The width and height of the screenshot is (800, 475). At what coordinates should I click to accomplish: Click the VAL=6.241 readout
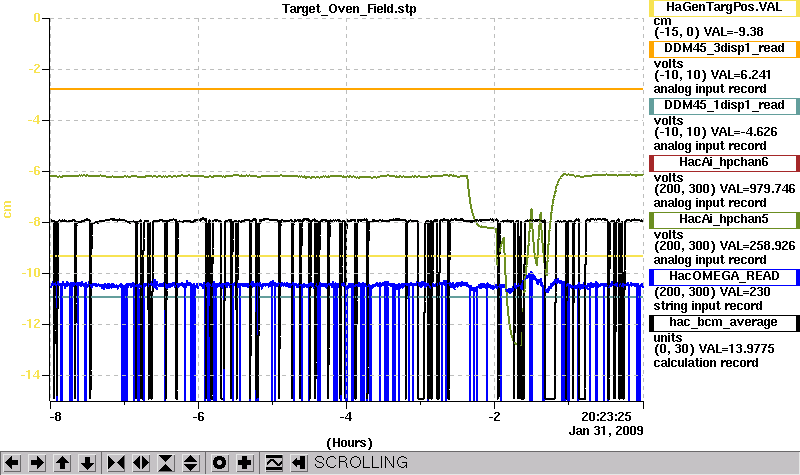pyautogui.click(x=741, y=75)
